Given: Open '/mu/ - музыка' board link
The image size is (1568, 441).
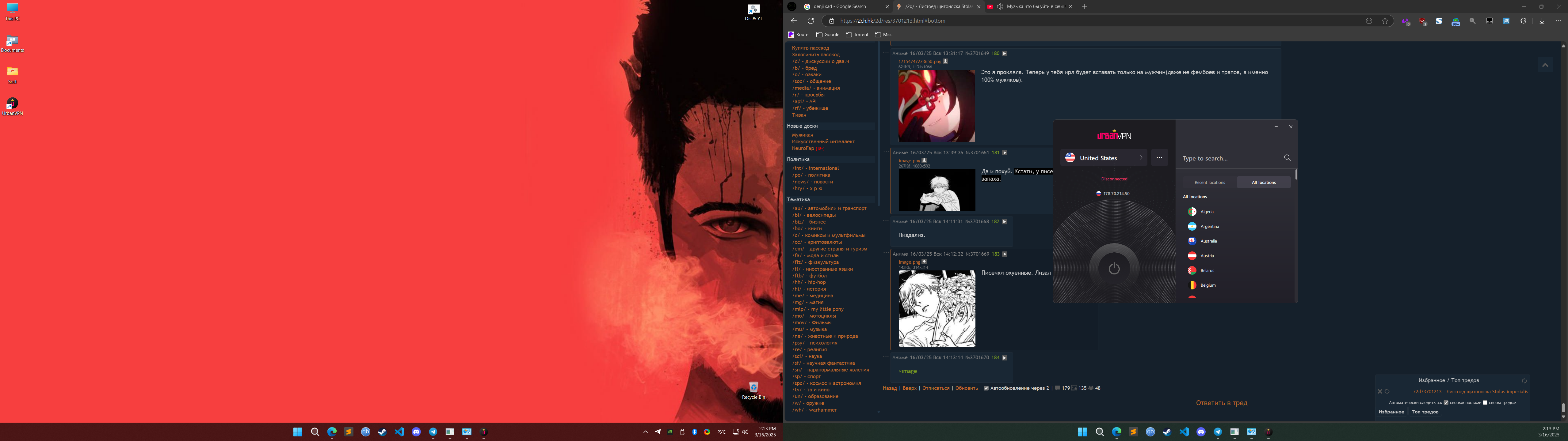Looking at the screenshot, I should pyautogui.click(x=809, y=329).
